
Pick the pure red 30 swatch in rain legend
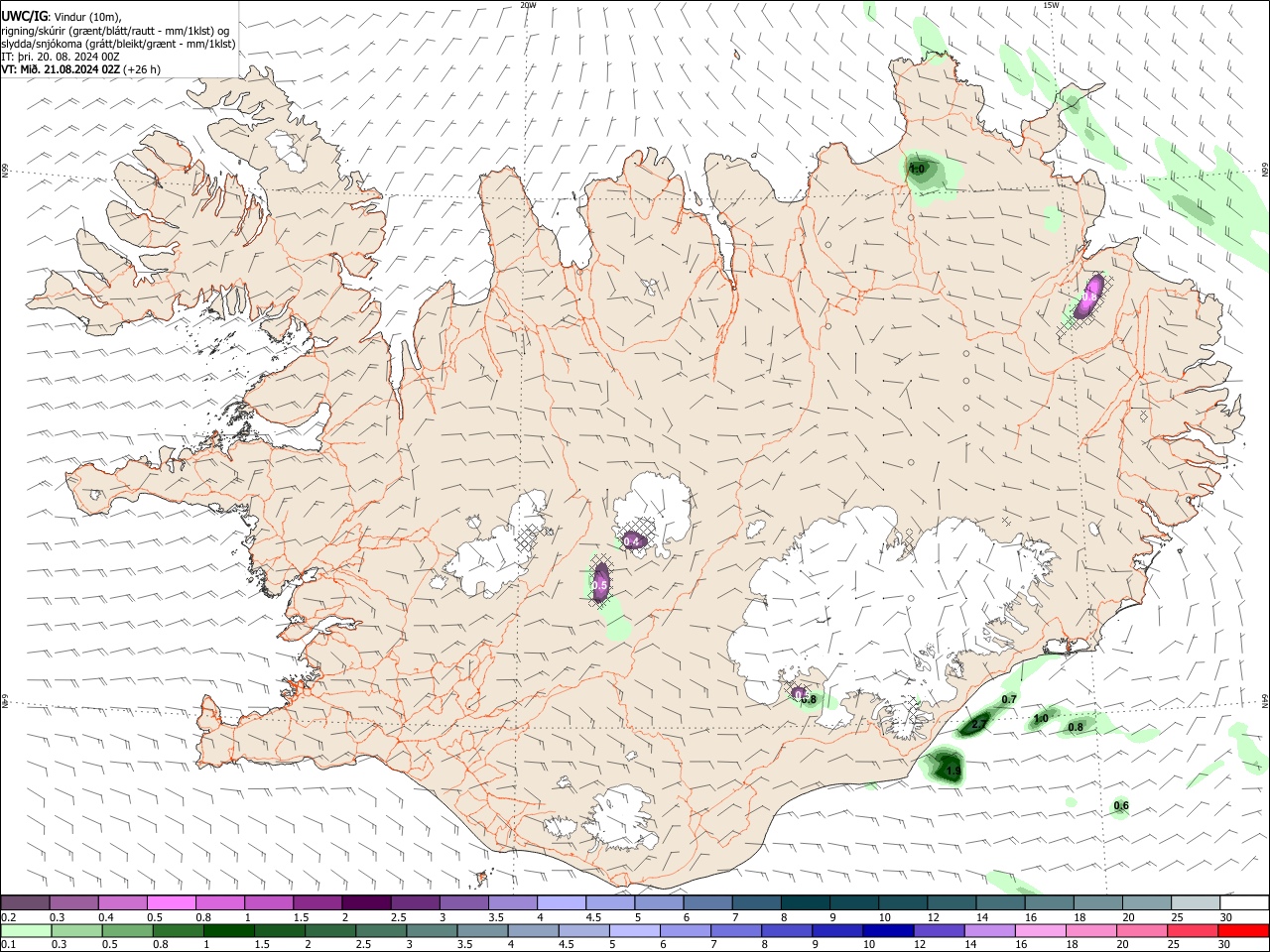(x=1244, y=930)
